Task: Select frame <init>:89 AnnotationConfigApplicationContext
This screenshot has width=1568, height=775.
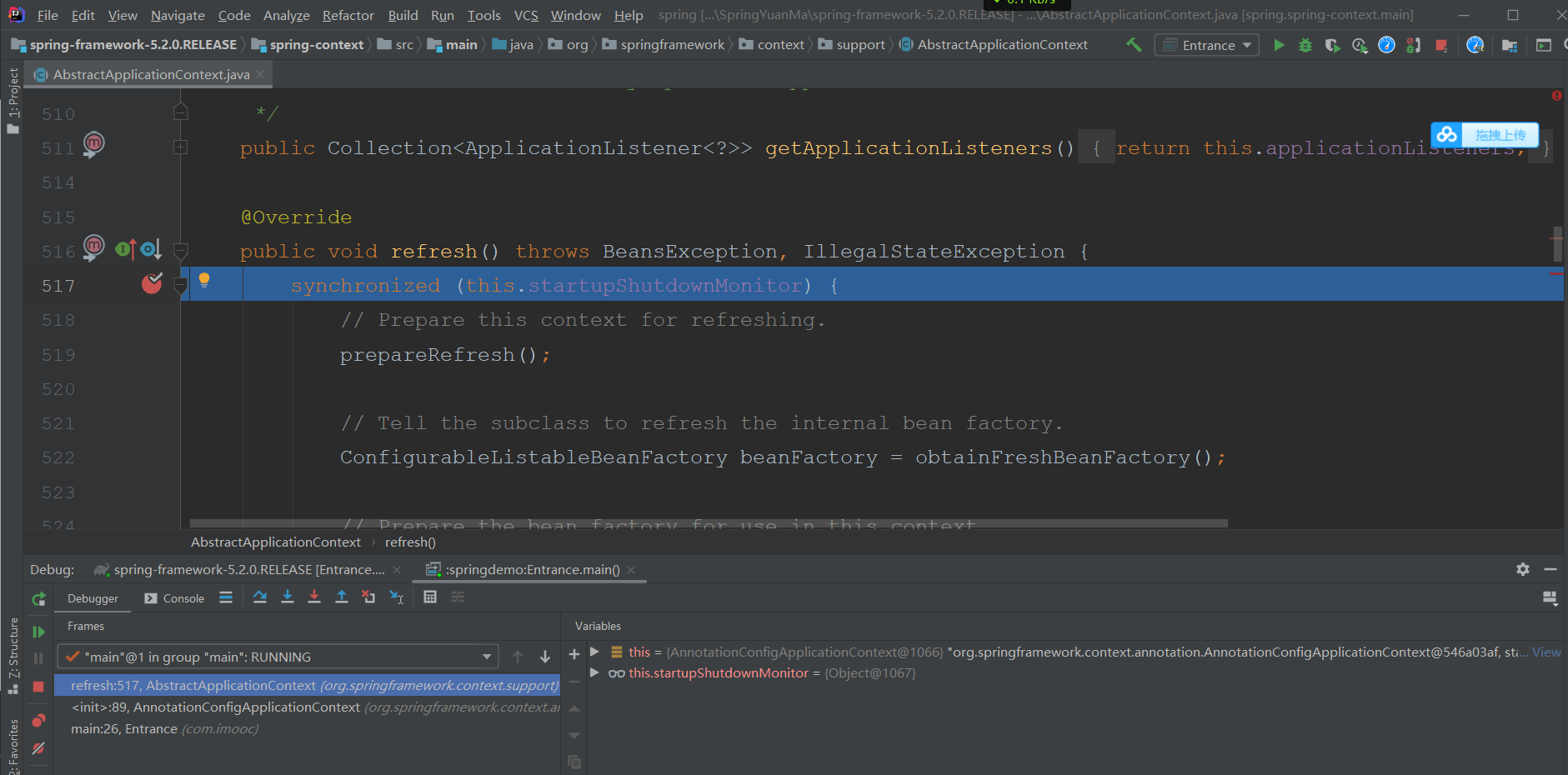Action: pyautogui.click(x=308, y=707)
